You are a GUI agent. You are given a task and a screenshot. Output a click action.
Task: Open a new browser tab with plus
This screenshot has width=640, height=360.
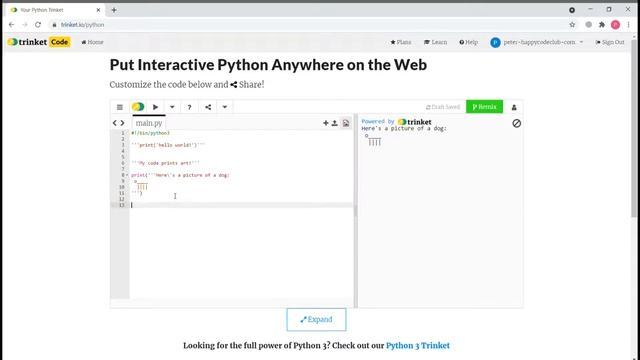(114, 10)
